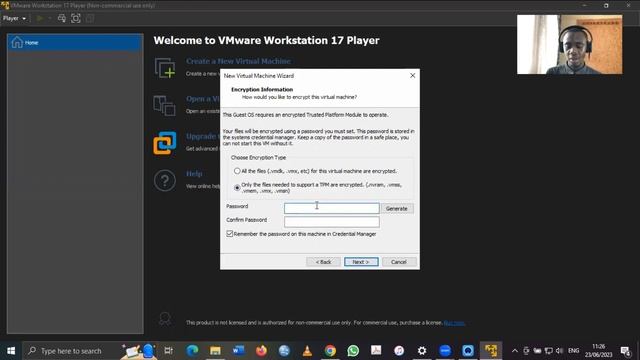Open Google Chrome from the taskbar
The width and height of the screenshot is (640, 360).
click(330, 351)
